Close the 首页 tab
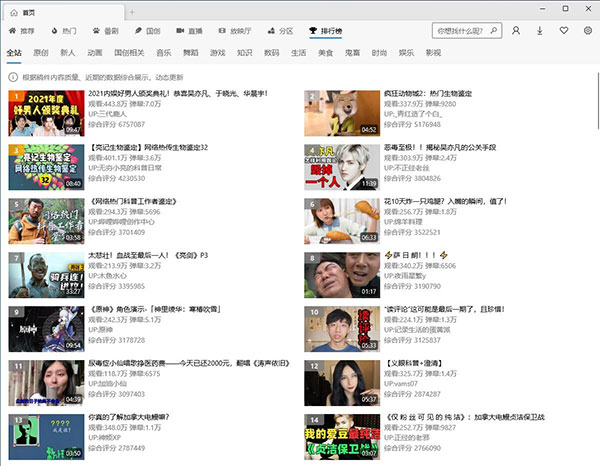The width and height of the screenshot is (600, 466). tap(117, 11)
